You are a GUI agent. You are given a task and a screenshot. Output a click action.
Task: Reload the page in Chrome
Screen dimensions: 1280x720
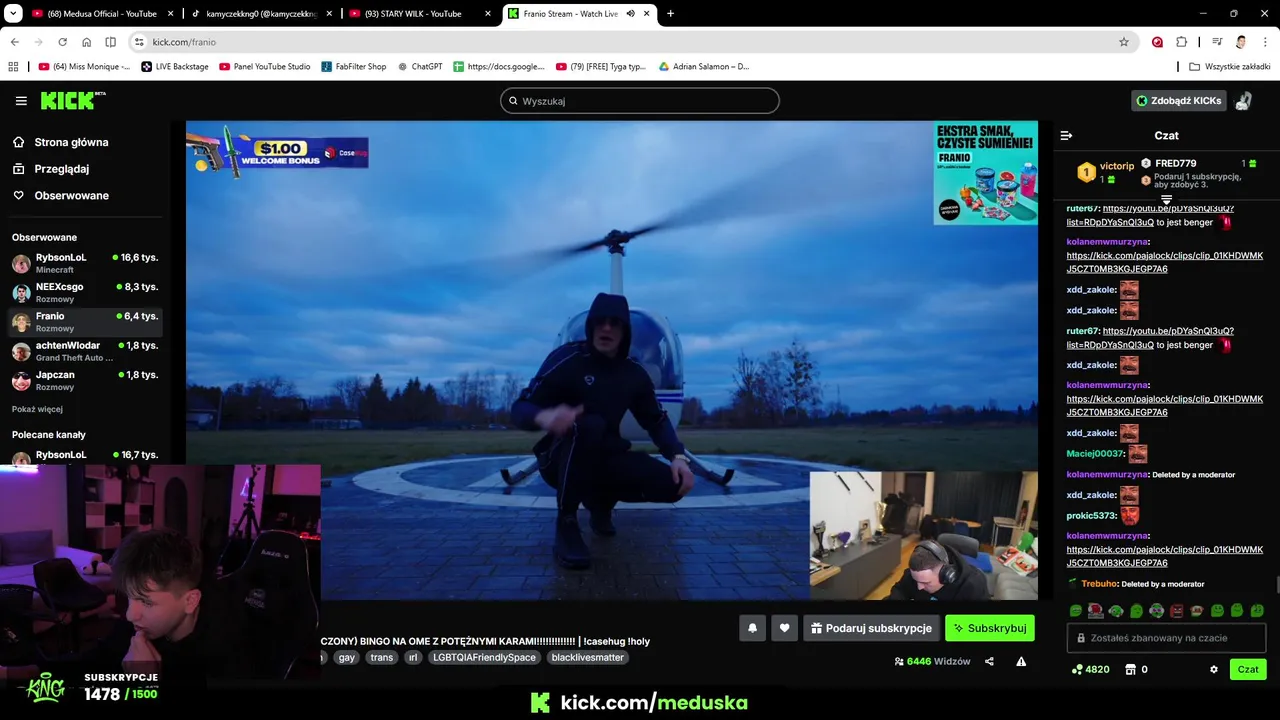pos(62,42)
